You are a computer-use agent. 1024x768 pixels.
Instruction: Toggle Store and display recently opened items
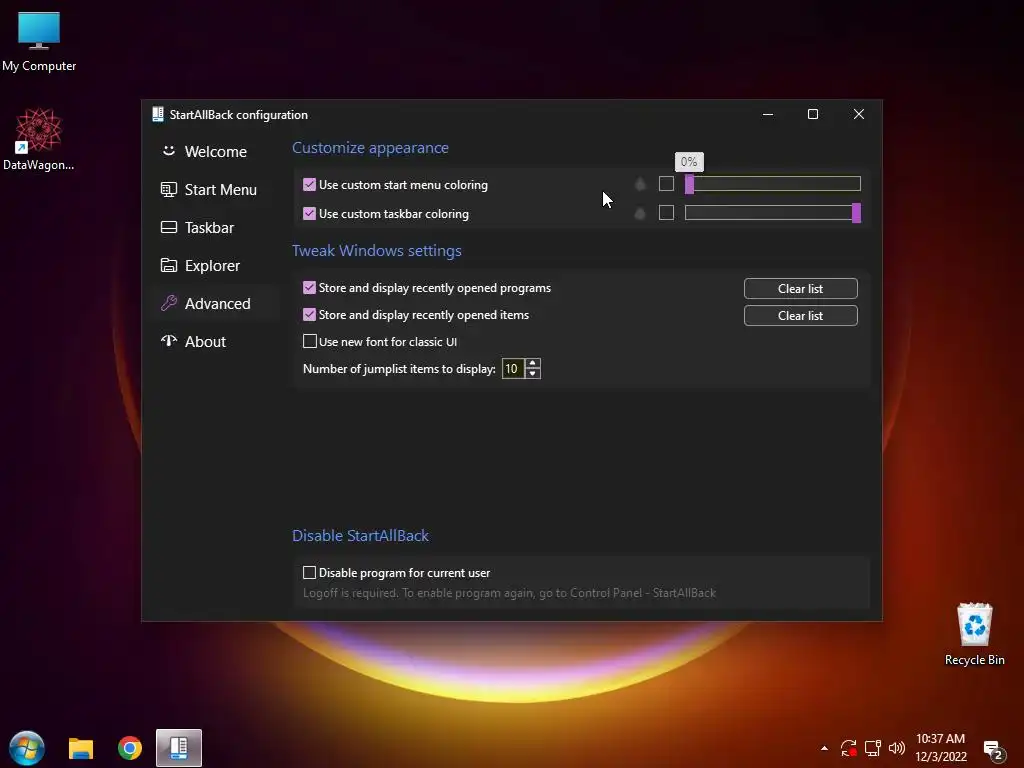click(x=310, y=314)
